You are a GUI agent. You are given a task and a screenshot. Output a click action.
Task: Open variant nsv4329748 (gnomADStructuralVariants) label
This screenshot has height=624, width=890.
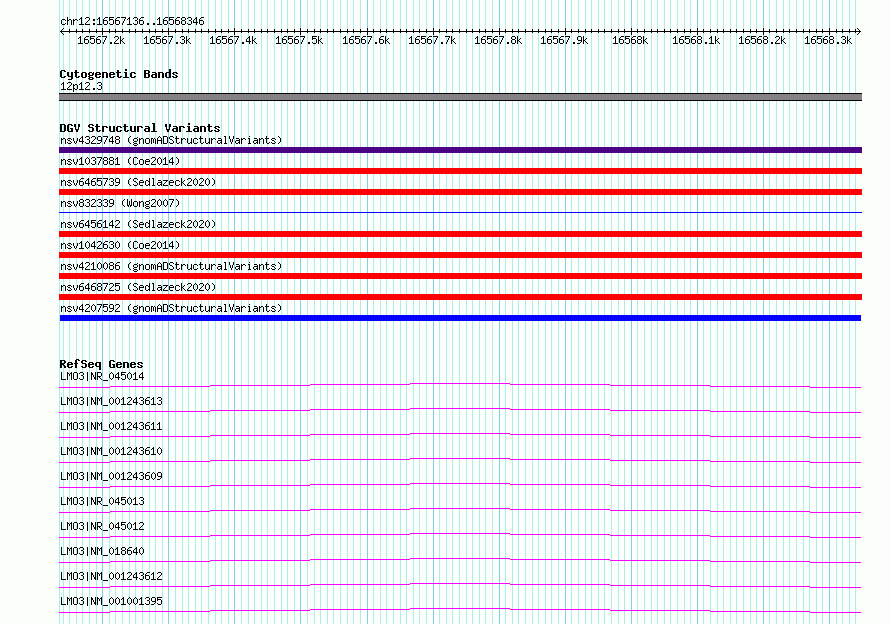click(171, 140)
